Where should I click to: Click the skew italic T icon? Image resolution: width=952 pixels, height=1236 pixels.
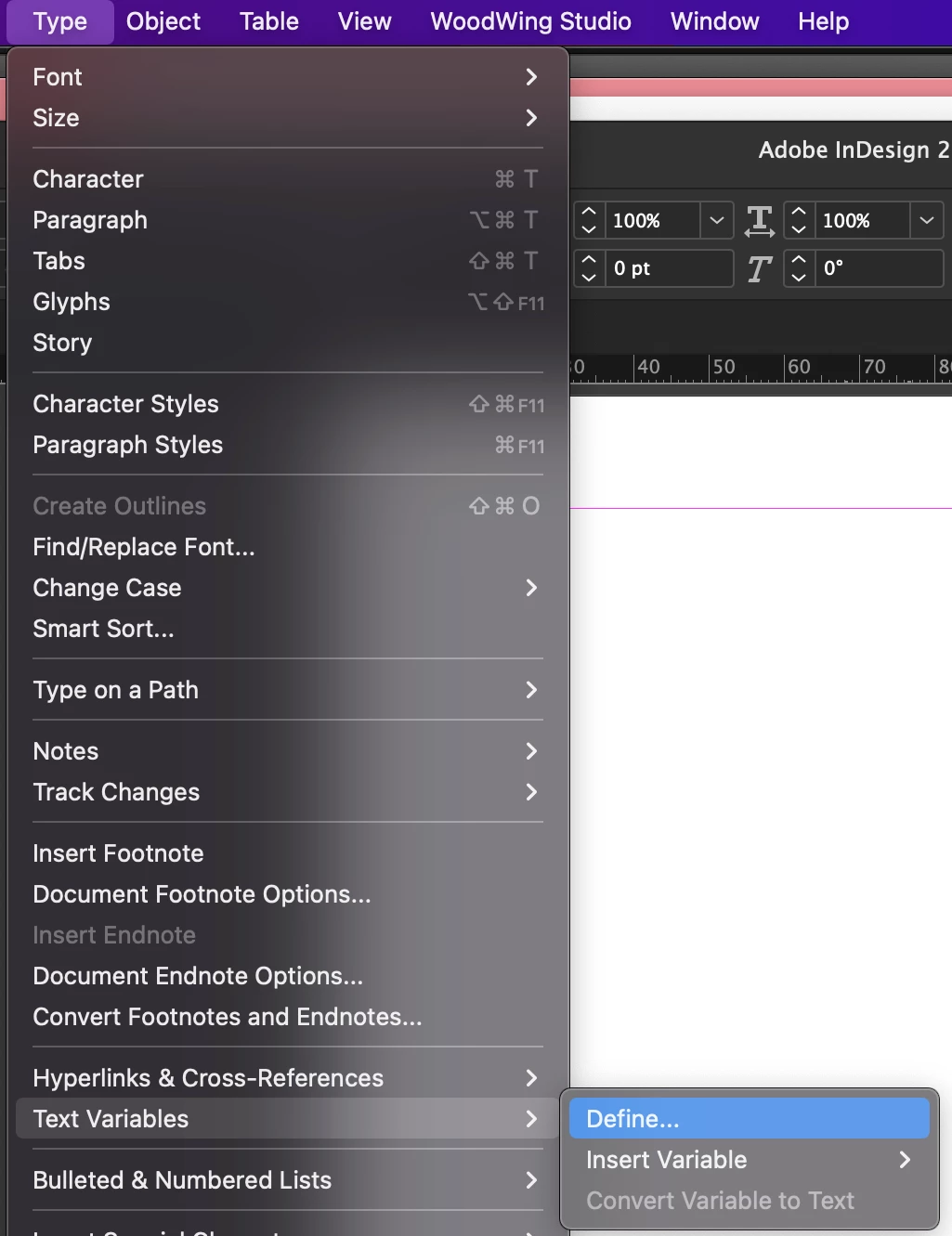(x=760, y=269)
